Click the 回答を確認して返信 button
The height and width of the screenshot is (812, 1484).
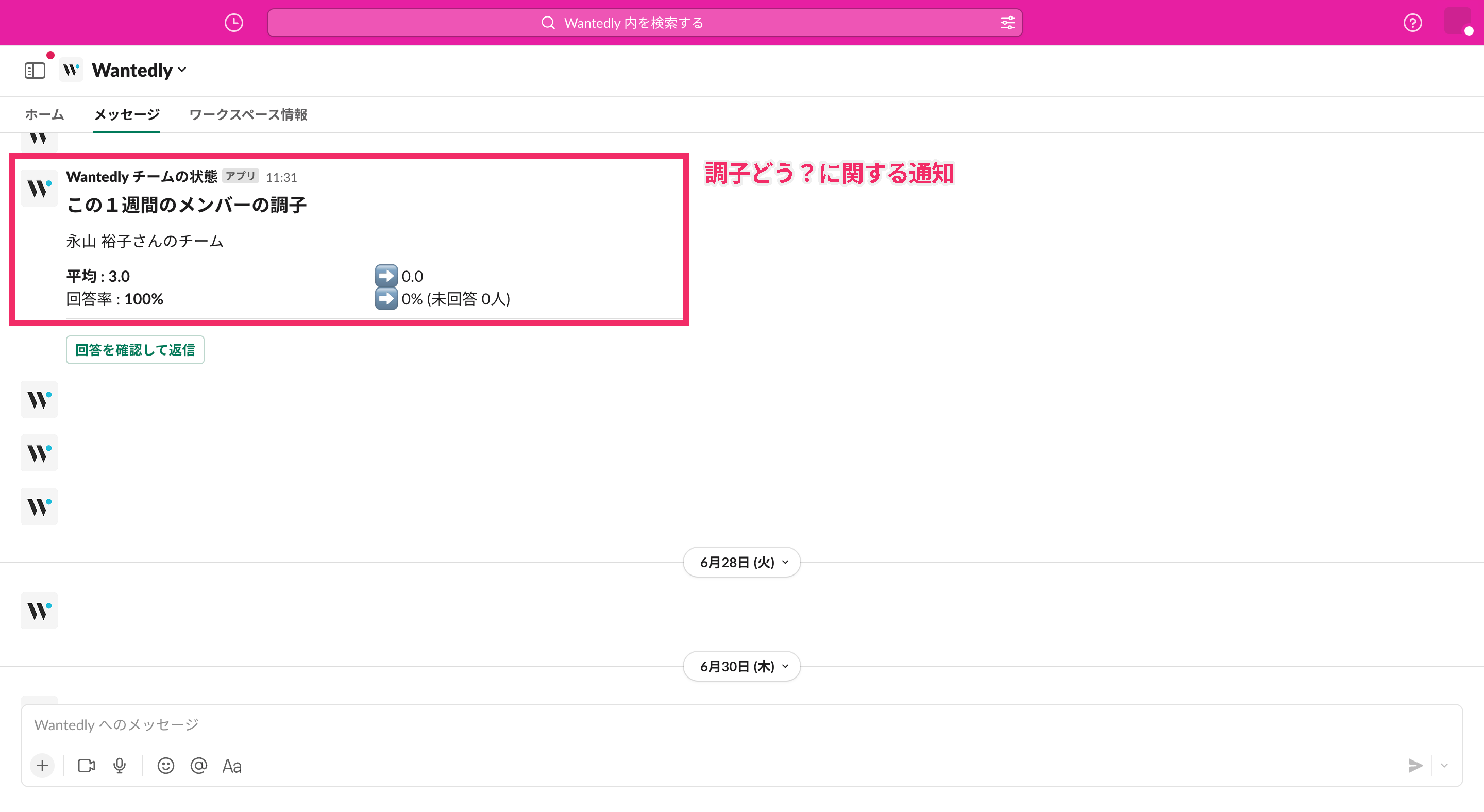[135, 349]
